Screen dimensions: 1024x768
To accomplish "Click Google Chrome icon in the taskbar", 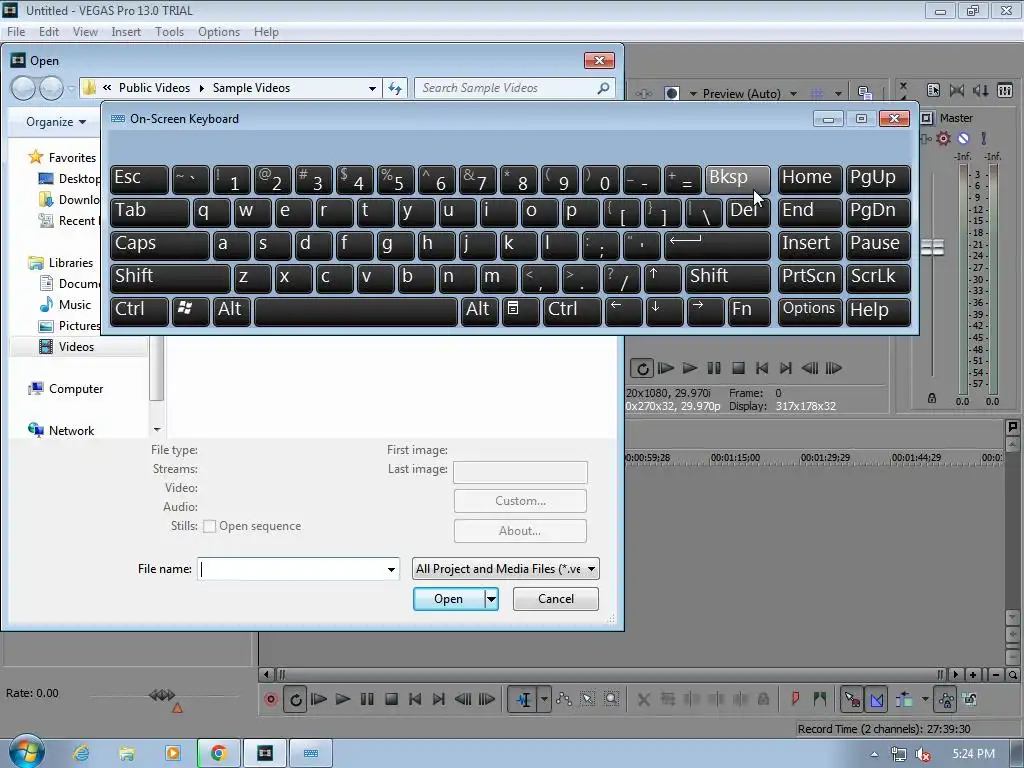I will pyautogui.click(x=219, y=753).
